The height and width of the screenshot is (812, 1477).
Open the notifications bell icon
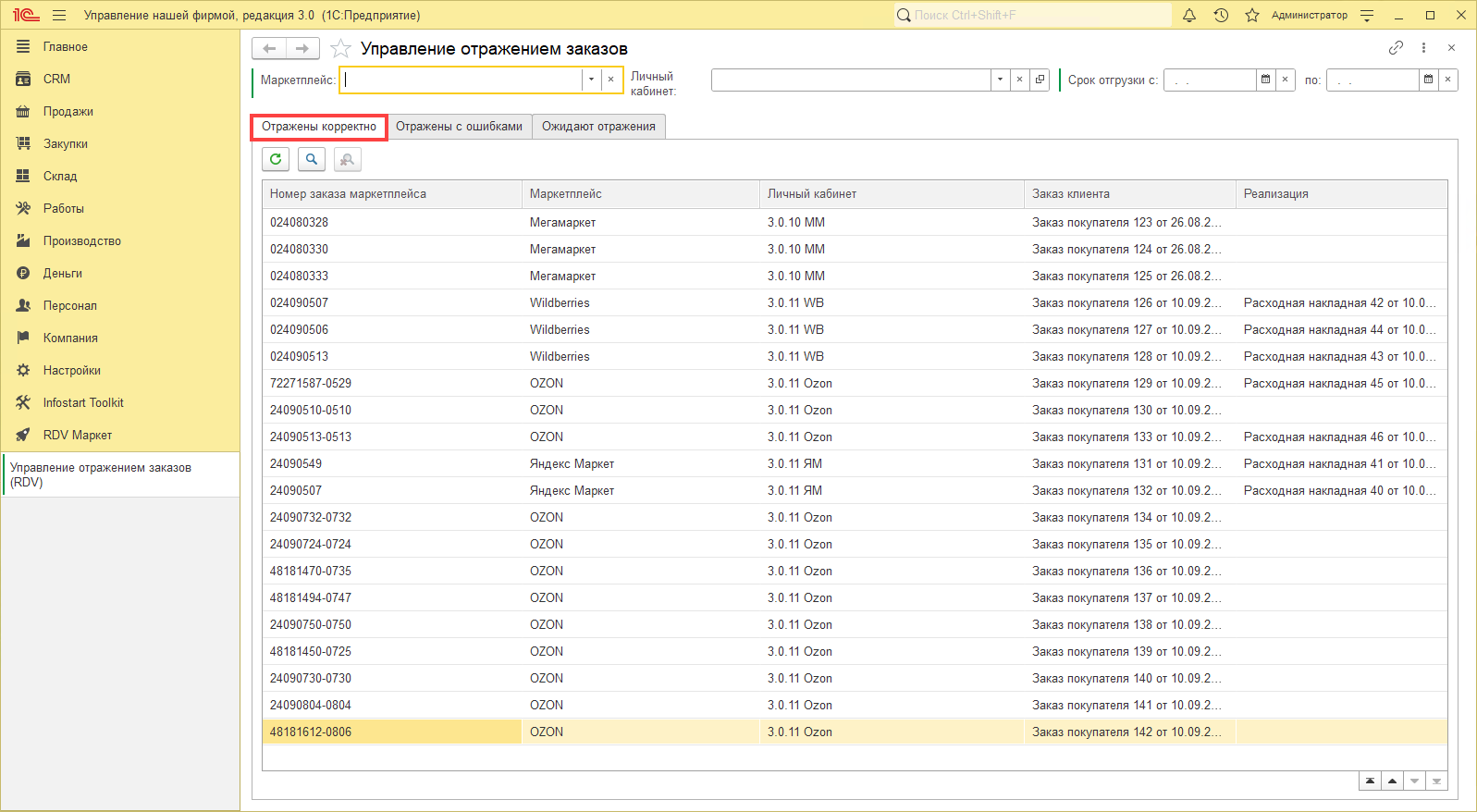coord(1189,16)
